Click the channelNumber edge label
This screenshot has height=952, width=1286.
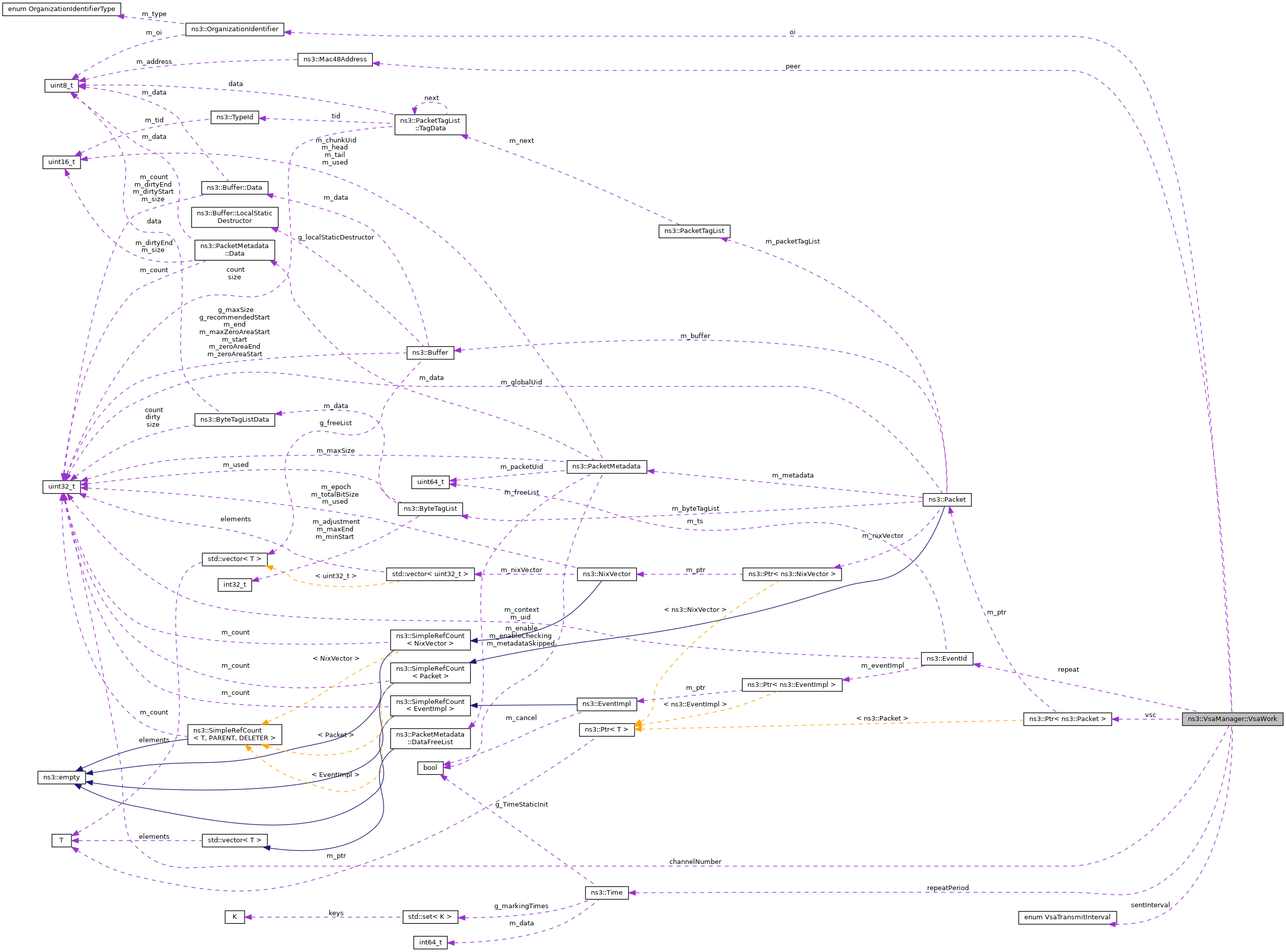tap(695, 862)
